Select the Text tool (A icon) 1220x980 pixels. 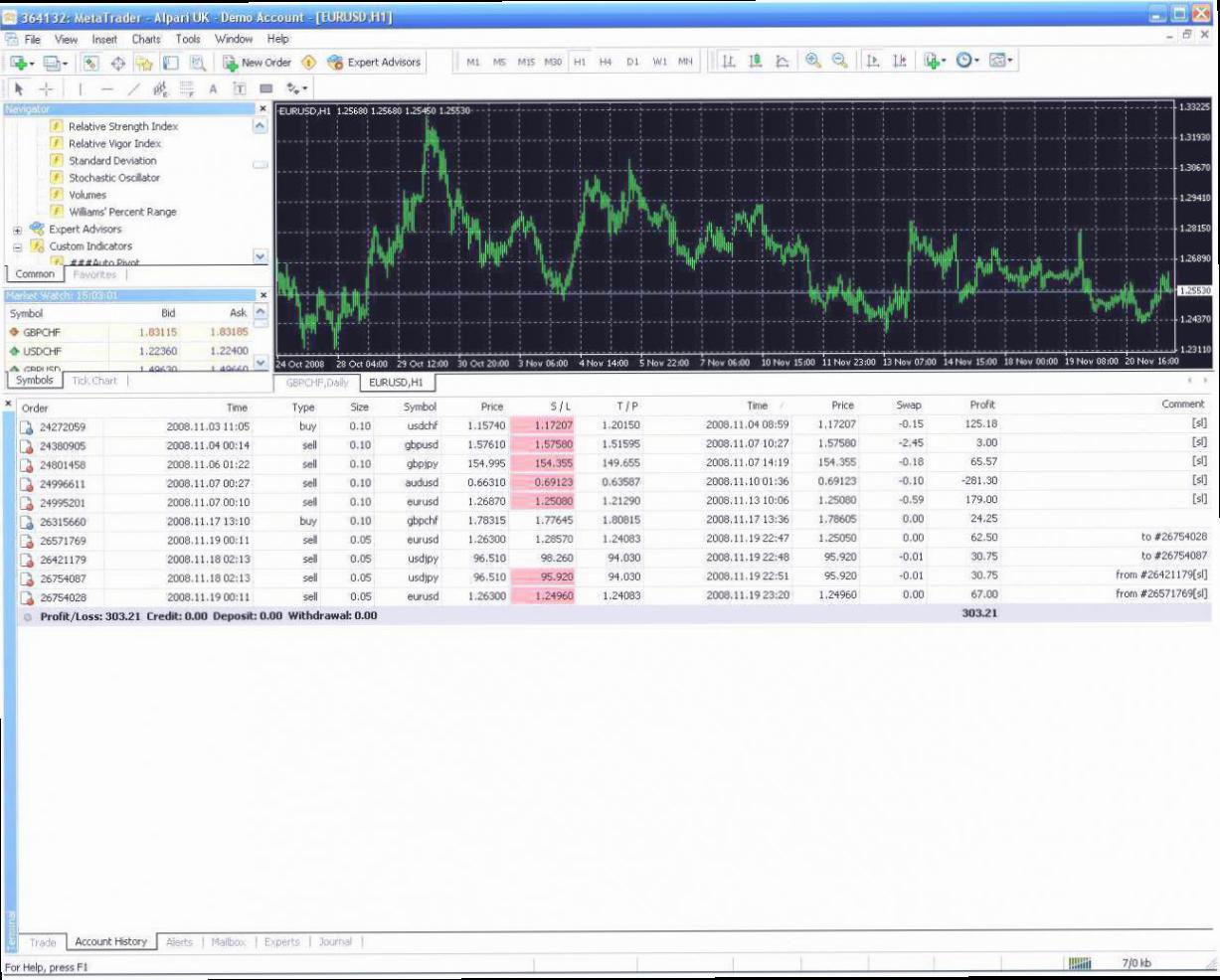point(213,89)
